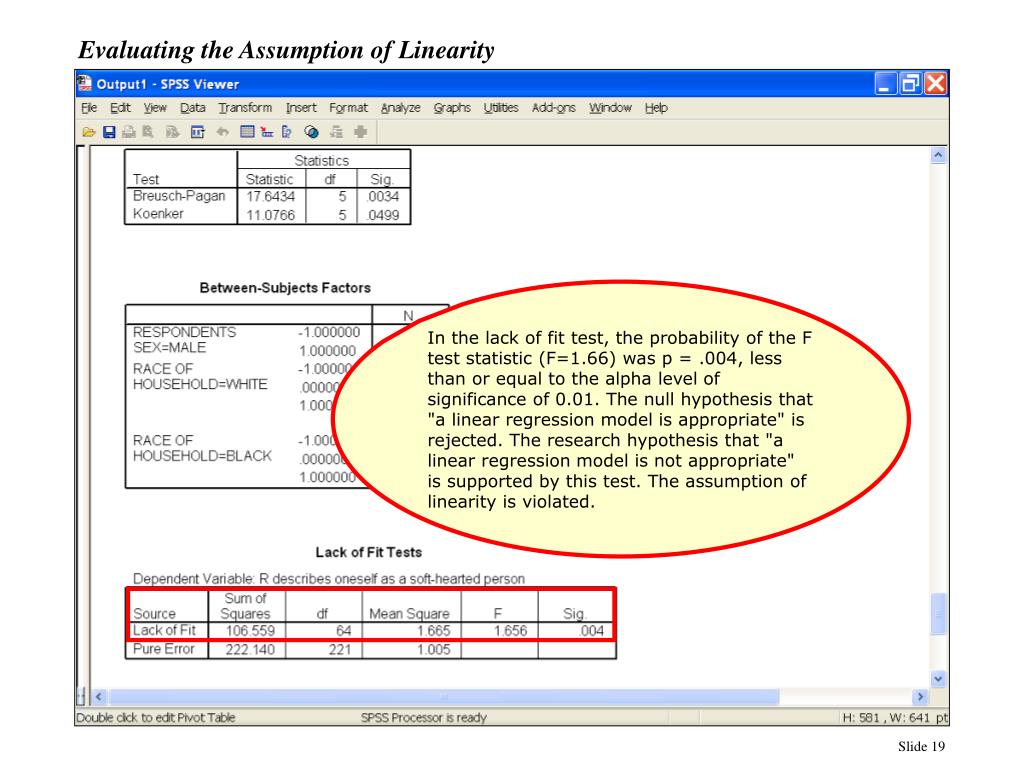Click the Koenker statistic value 11.0766

270,215
